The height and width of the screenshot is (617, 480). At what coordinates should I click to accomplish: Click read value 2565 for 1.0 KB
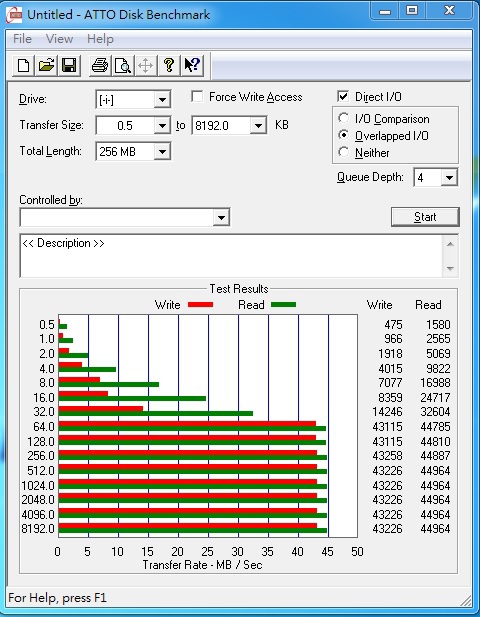[x=438, y=339]
